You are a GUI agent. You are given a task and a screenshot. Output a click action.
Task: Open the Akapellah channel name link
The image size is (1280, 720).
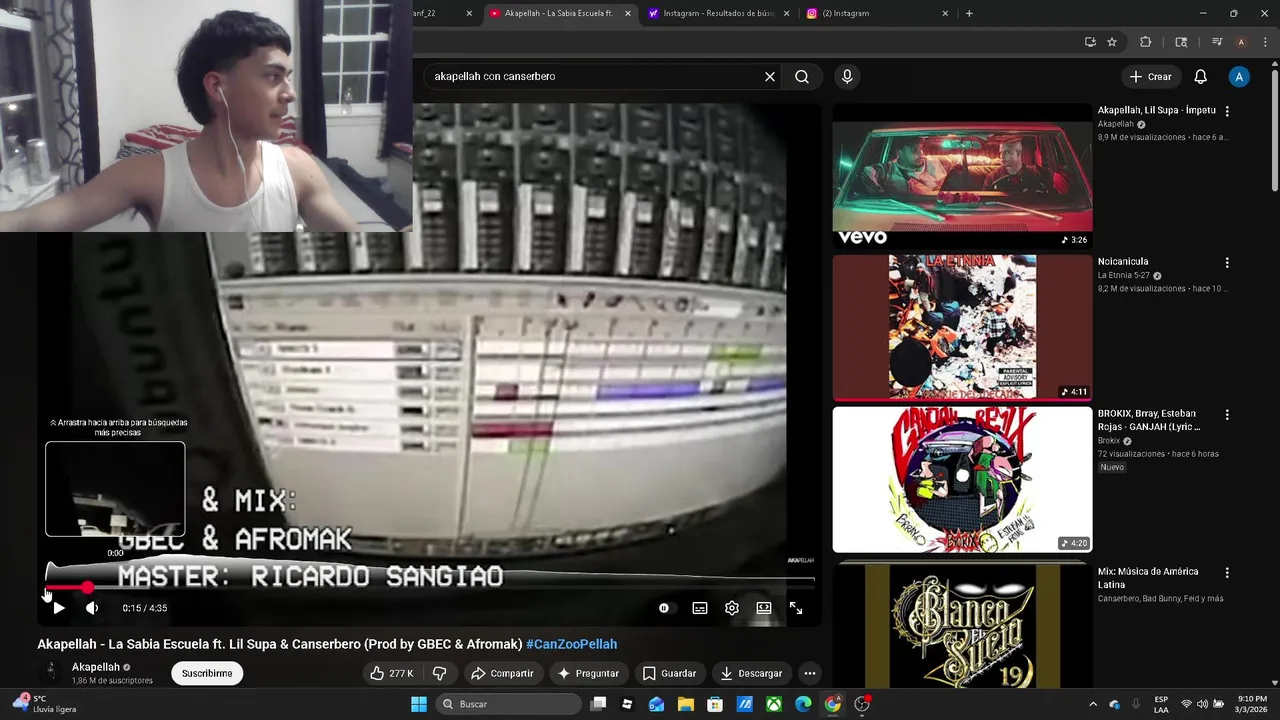(96, 667)
